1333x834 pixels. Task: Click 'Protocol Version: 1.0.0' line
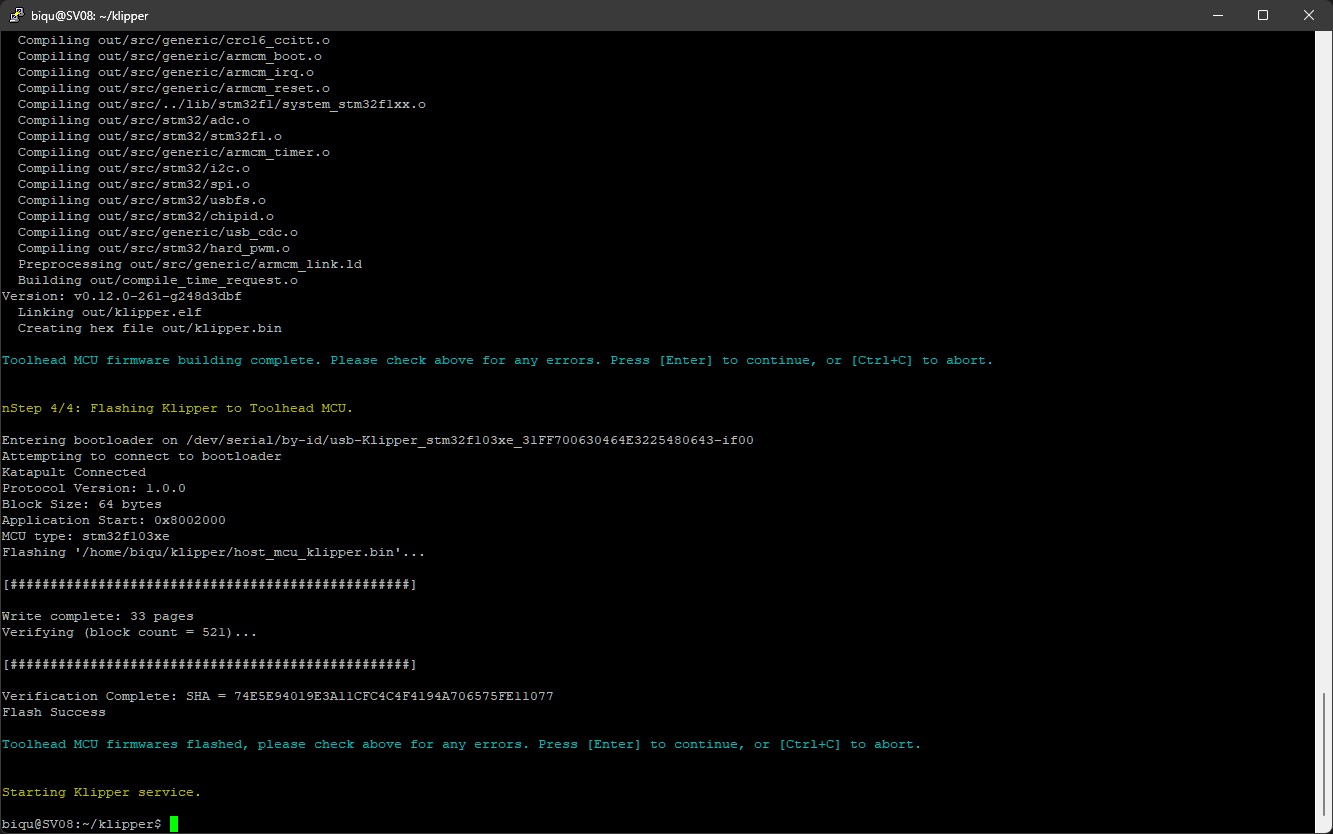[93, 488]
